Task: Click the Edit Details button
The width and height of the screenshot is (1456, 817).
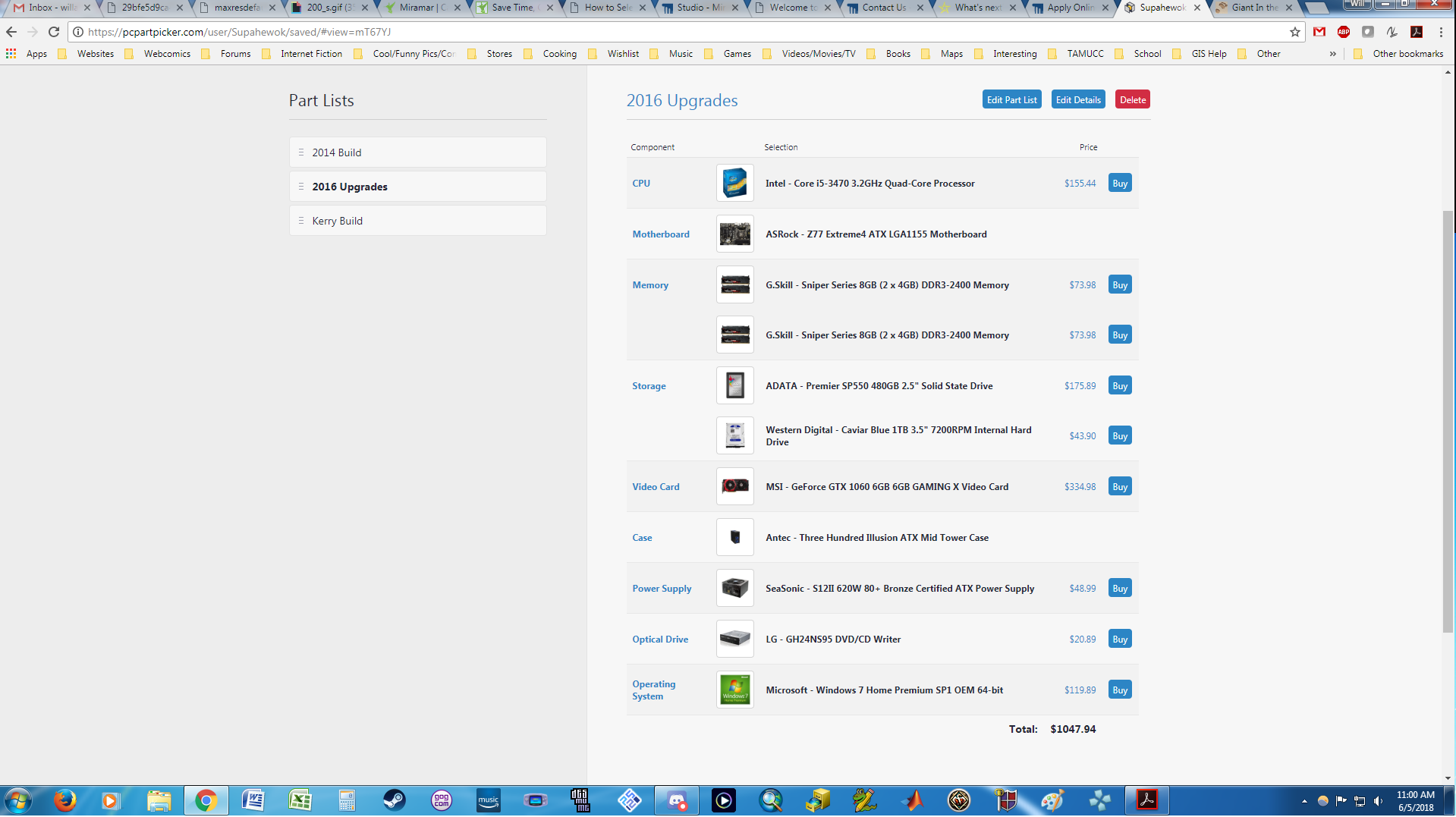Action: [x=1078, y=99]
